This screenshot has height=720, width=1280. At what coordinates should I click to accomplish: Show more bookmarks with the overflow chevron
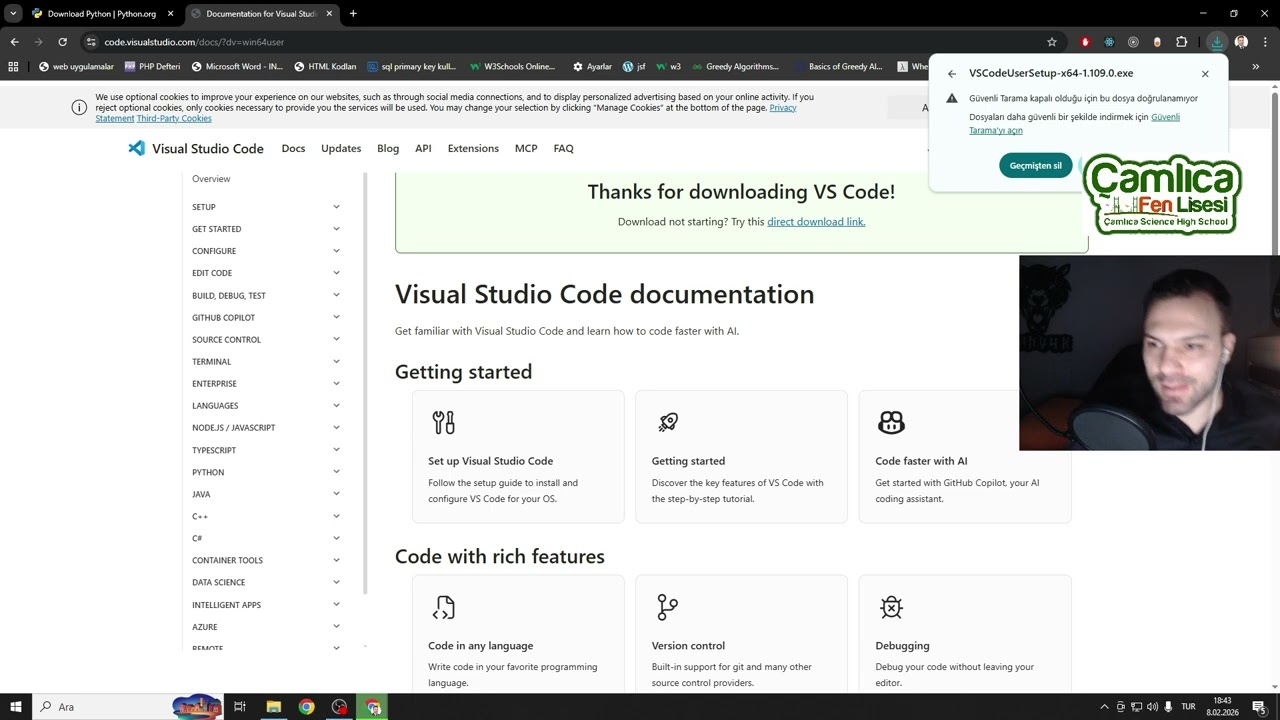click(1256, 67)
